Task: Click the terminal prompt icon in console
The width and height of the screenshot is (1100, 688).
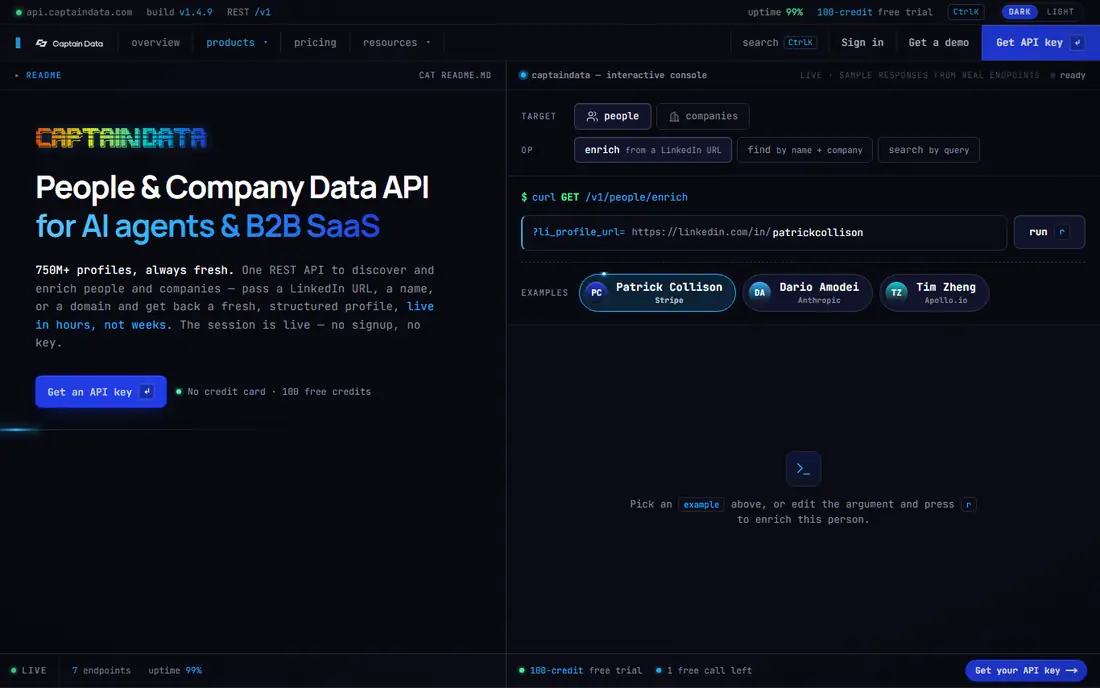Action: click(803, 468)
